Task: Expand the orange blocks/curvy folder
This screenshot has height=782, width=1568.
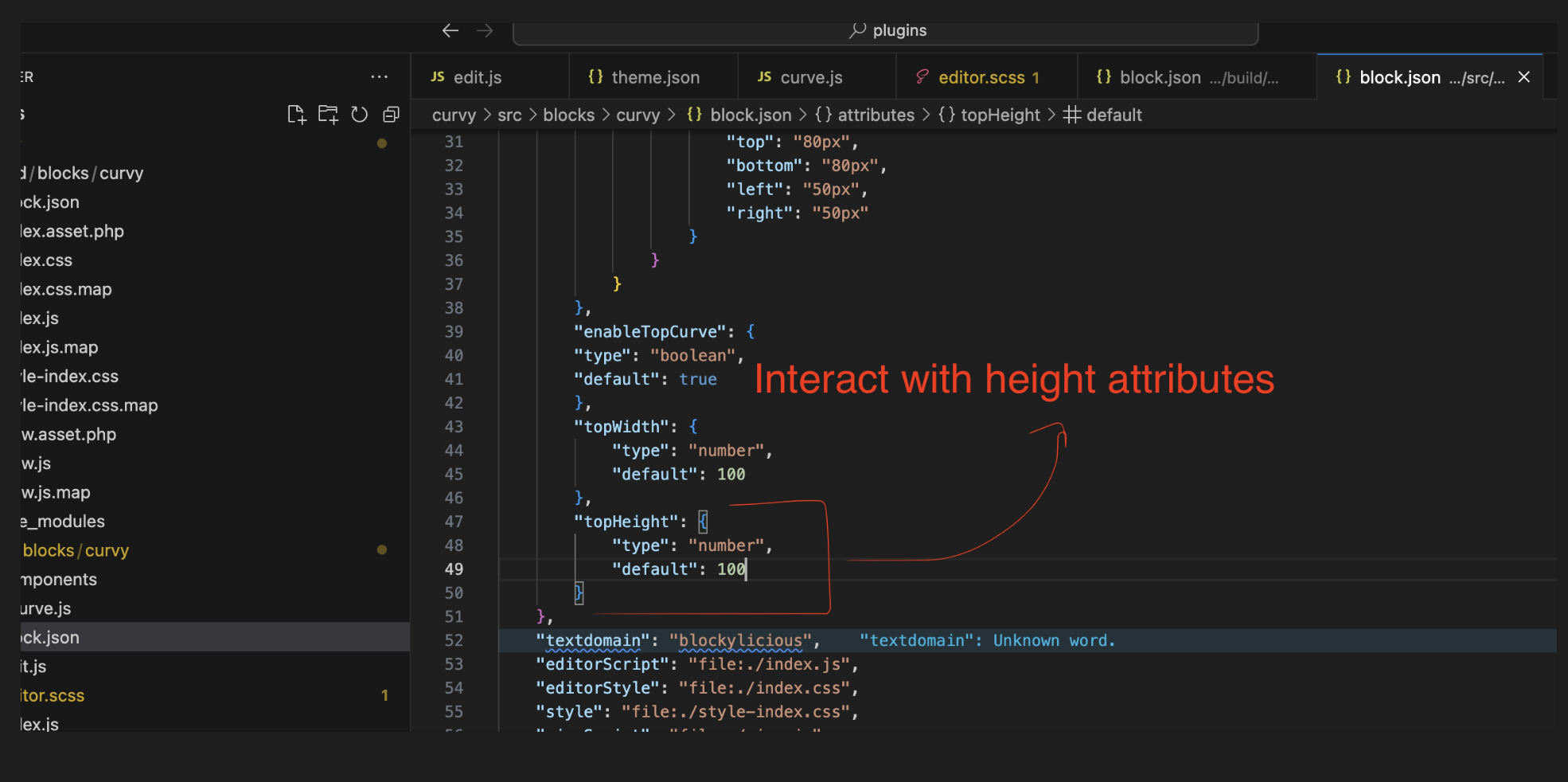Action: pos(215,550)
